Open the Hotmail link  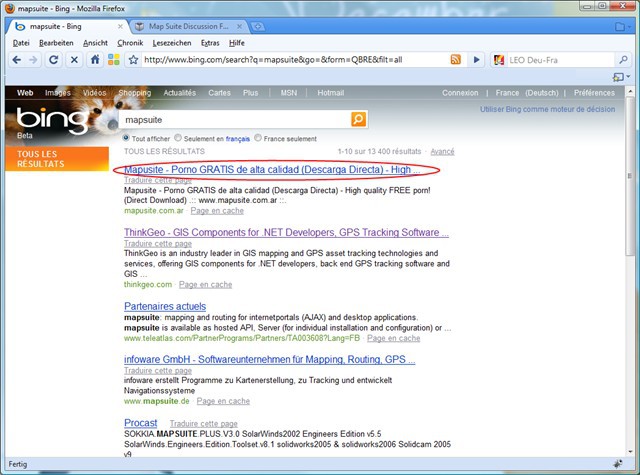click(x=331, y=93)
